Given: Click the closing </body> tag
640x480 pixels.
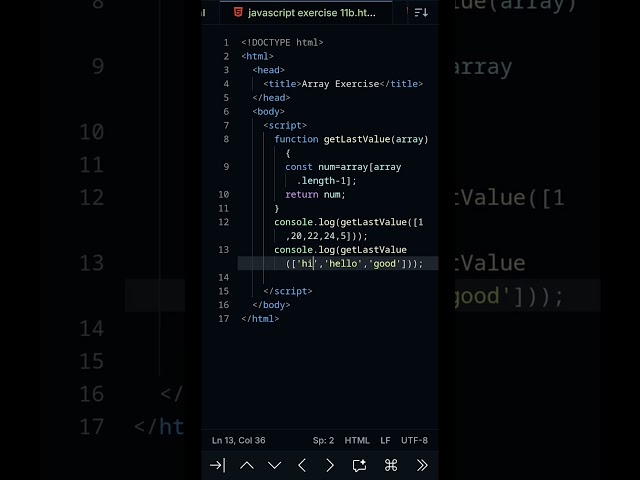Looking at the screenshot, I should [x=271, y=305].
